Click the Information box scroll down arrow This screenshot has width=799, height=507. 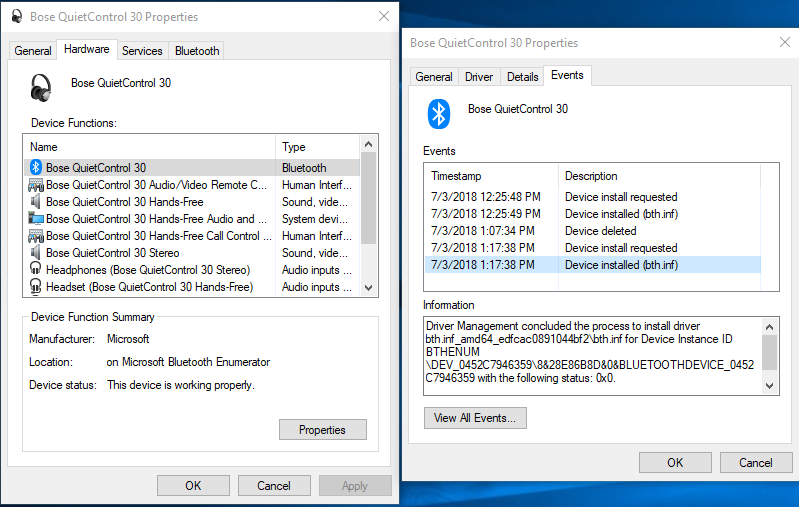coord(769,386)
